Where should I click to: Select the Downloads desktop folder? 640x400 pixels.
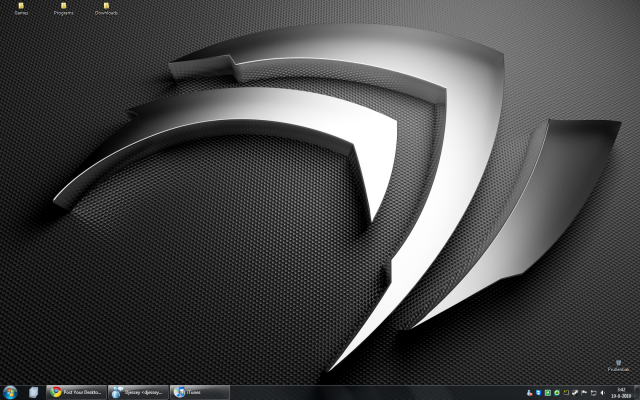click(x=106, y=8)
